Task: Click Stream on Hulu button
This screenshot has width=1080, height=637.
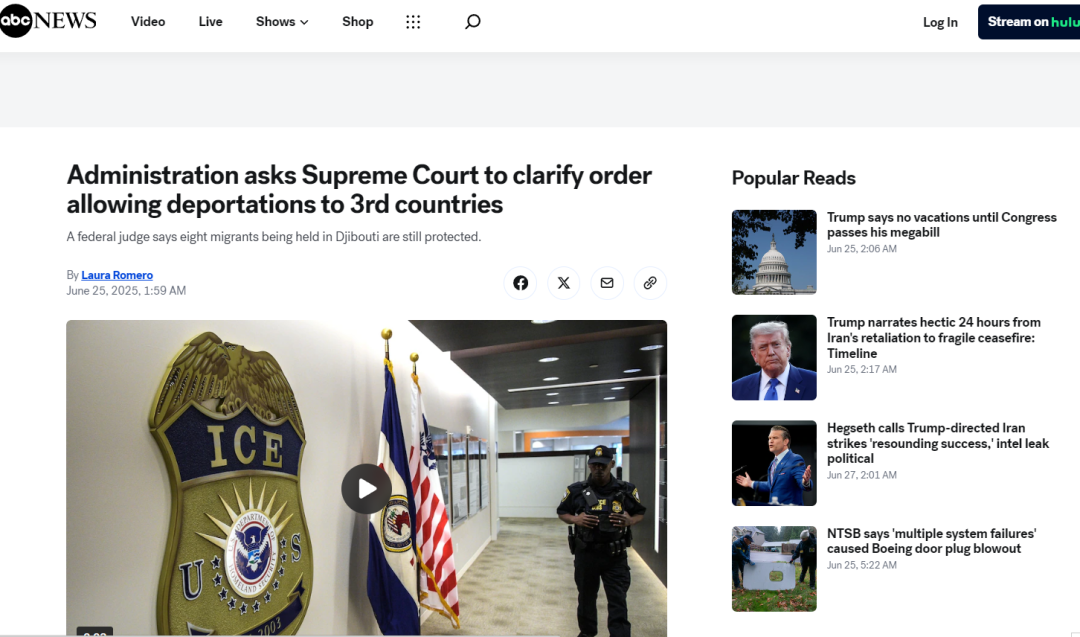Action: (x=1029, y=22)
